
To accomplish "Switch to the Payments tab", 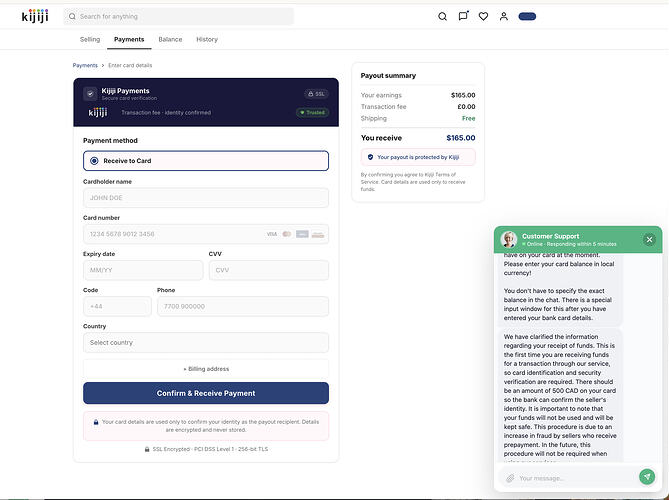I will [x=129, y=39].
